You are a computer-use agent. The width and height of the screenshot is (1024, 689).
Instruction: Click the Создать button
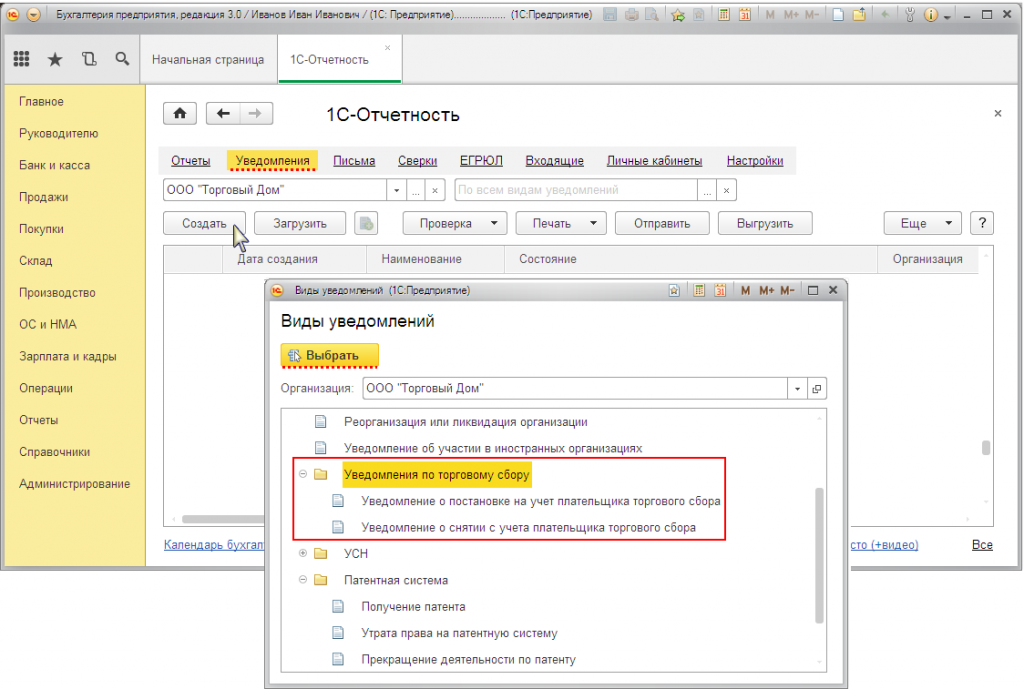pyautogui.click(x=204, y=223)
